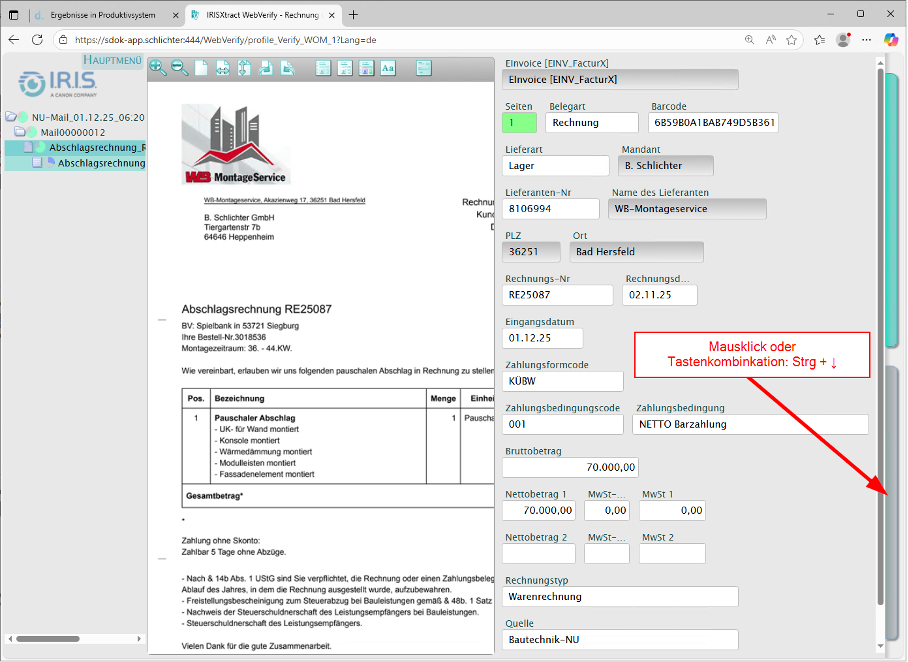
Task: Click Rechnungstyp field showing Warenrechnung
Action: tap(620, 597)
